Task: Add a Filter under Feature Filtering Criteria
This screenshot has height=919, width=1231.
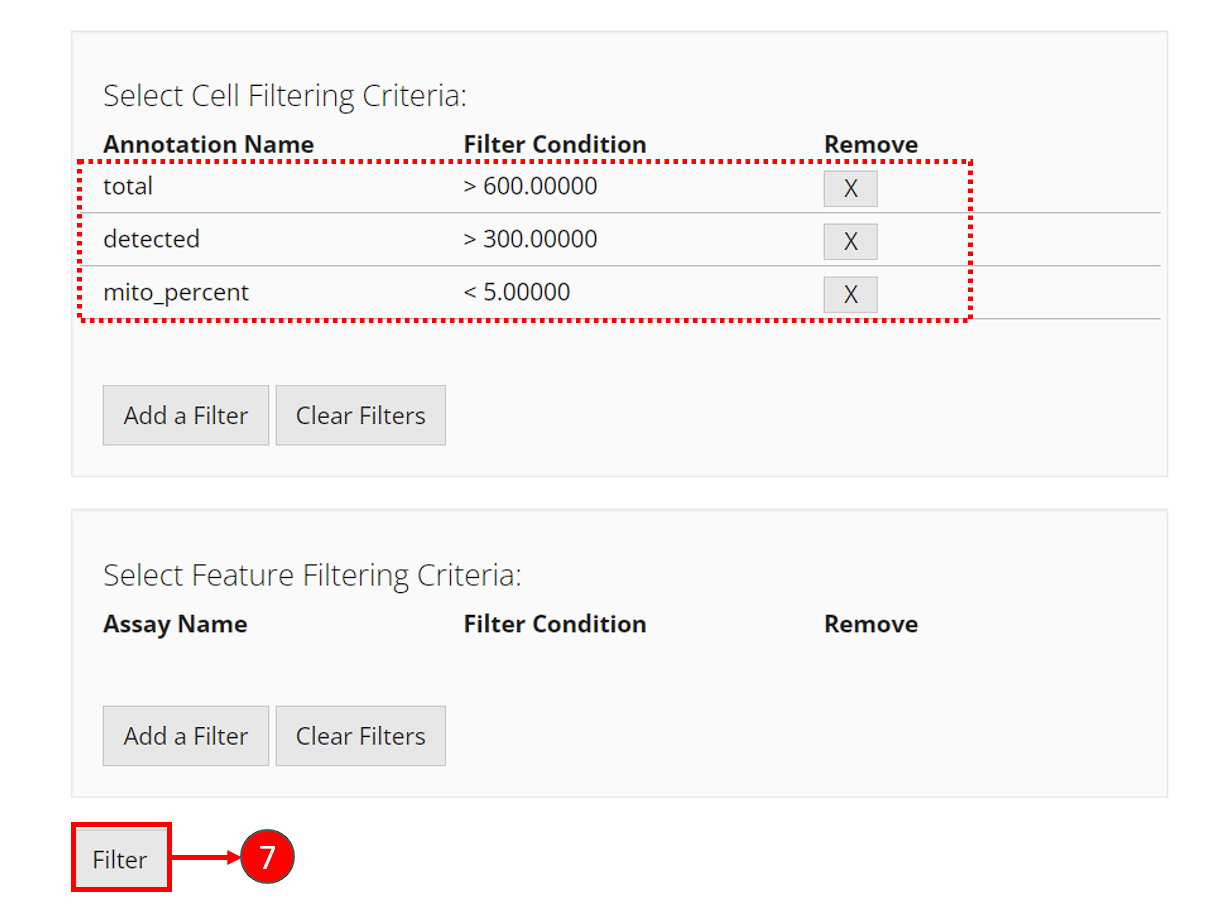Action: [x=185, y=736]
